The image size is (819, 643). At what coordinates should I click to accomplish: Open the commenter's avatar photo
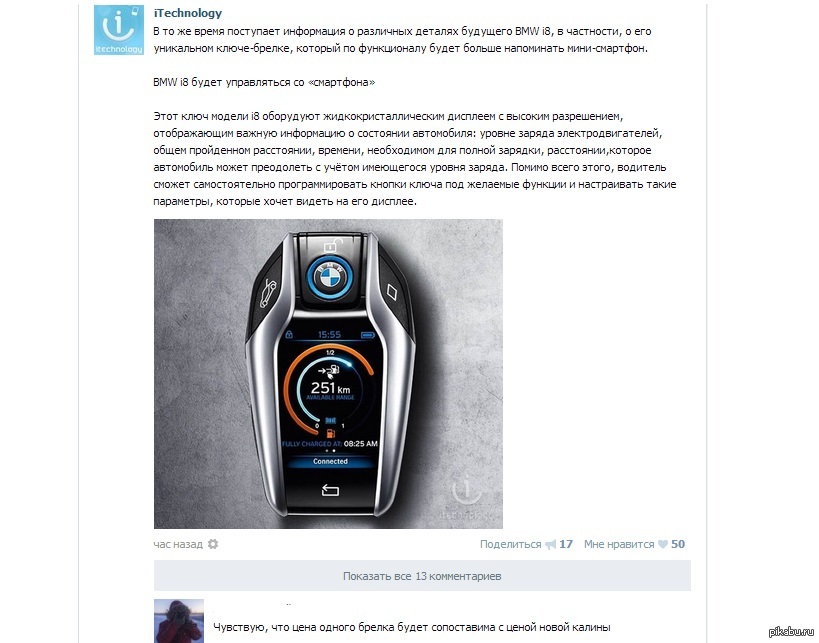click(x=179, y=621)
